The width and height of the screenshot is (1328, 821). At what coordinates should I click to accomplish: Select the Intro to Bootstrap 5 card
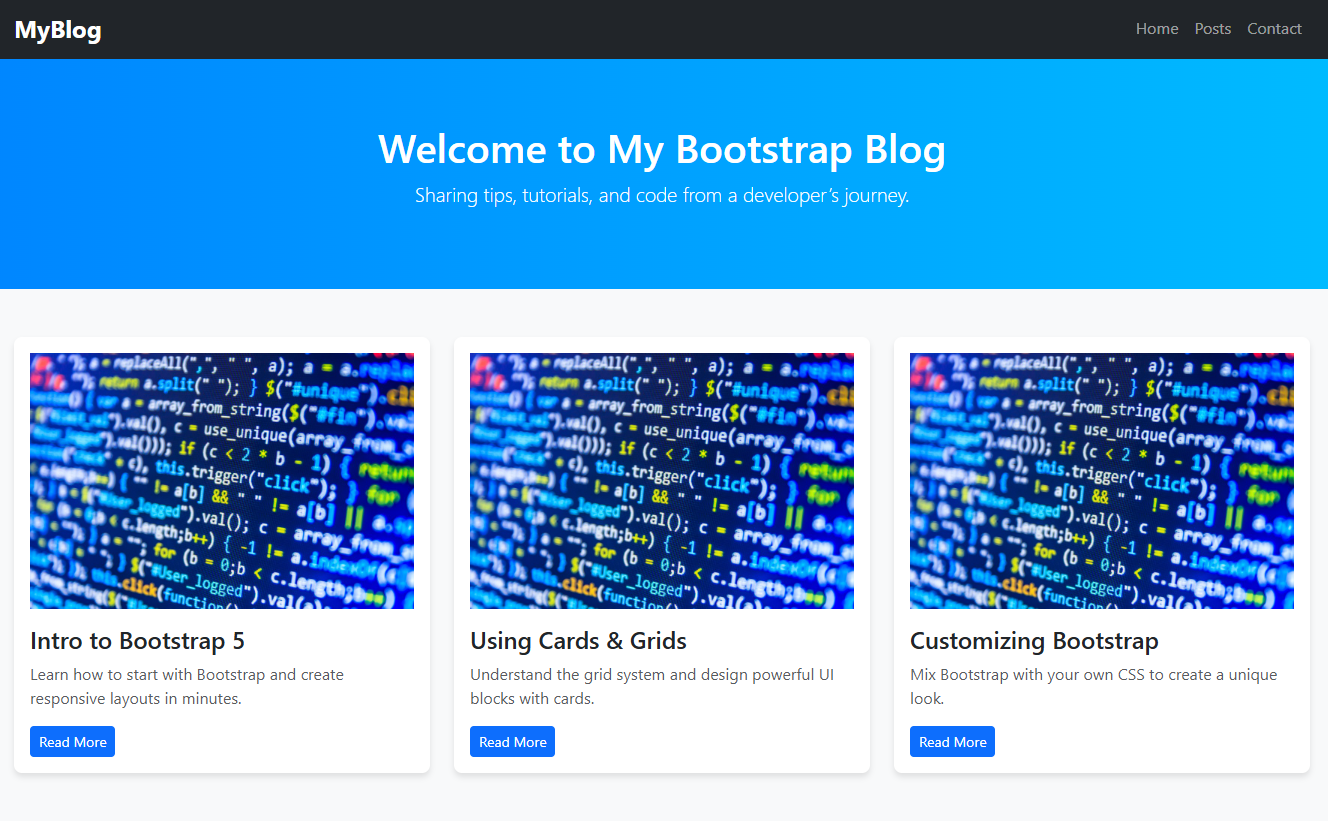coord(221,555)
